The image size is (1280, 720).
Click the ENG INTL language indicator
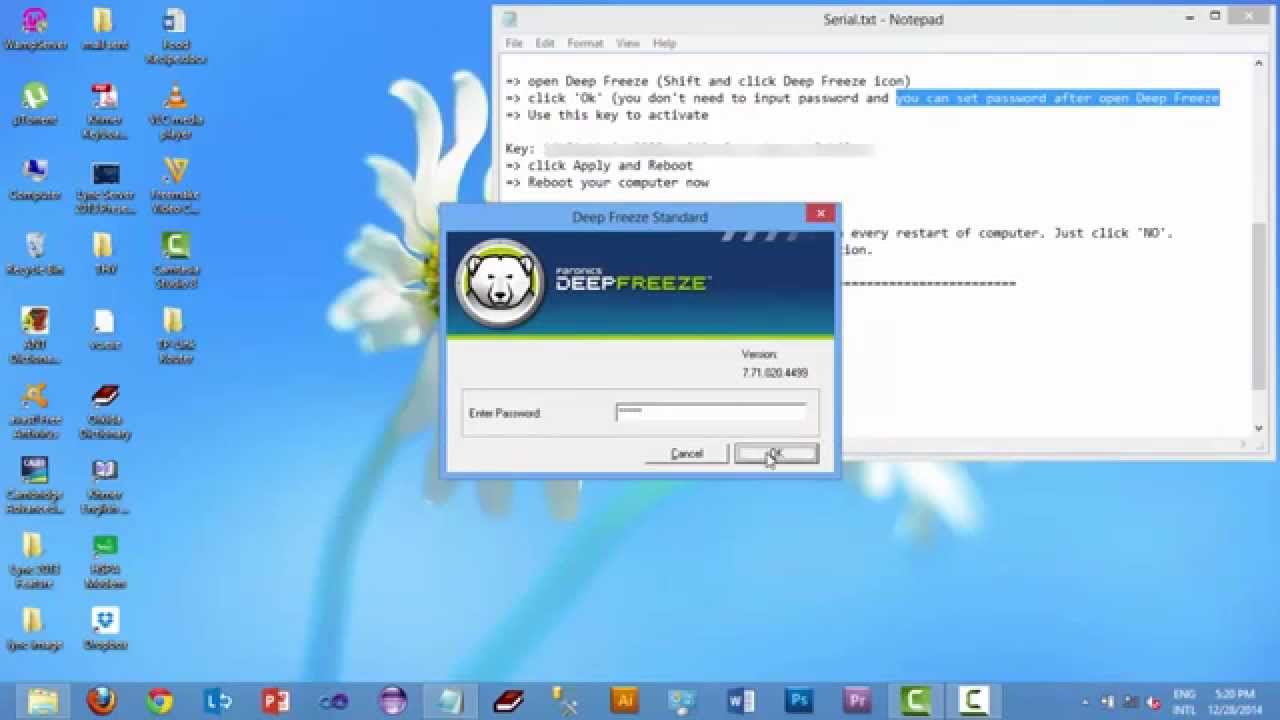coord(1184,700)
